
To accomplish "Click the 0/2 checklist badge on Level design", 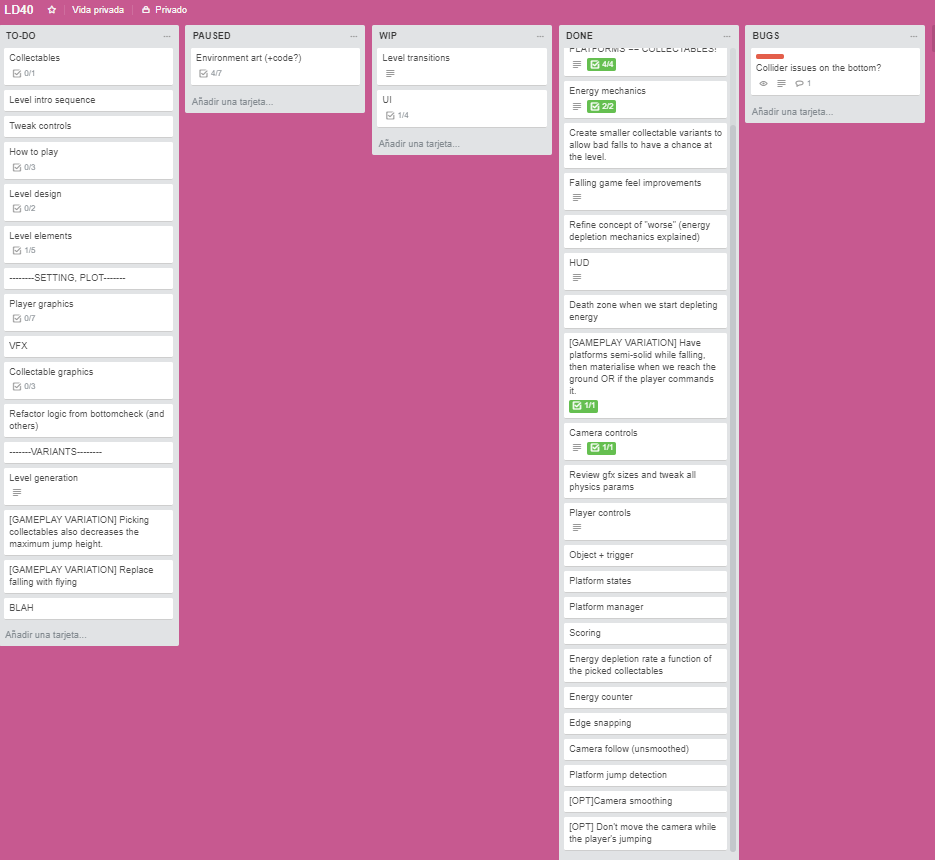I will [24, 208].
